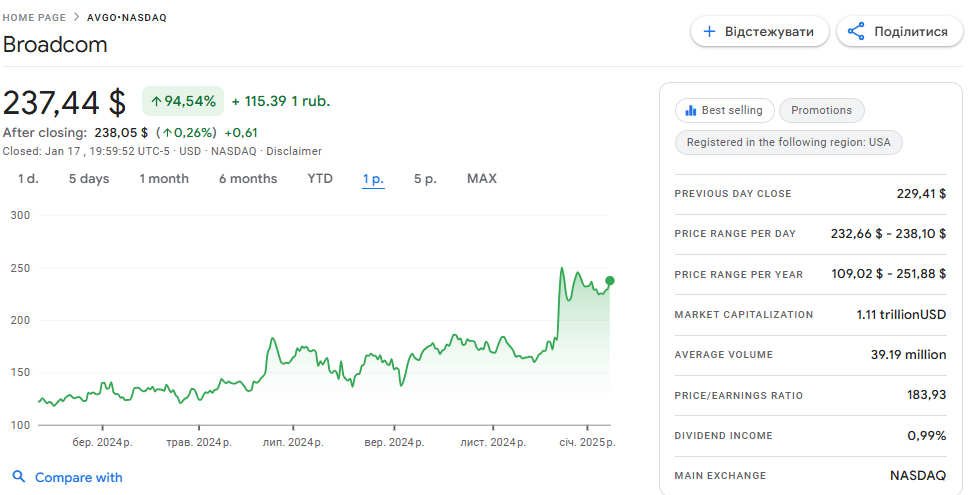Click the plus icon in the Відстежувати button

[x=710, y=32]
